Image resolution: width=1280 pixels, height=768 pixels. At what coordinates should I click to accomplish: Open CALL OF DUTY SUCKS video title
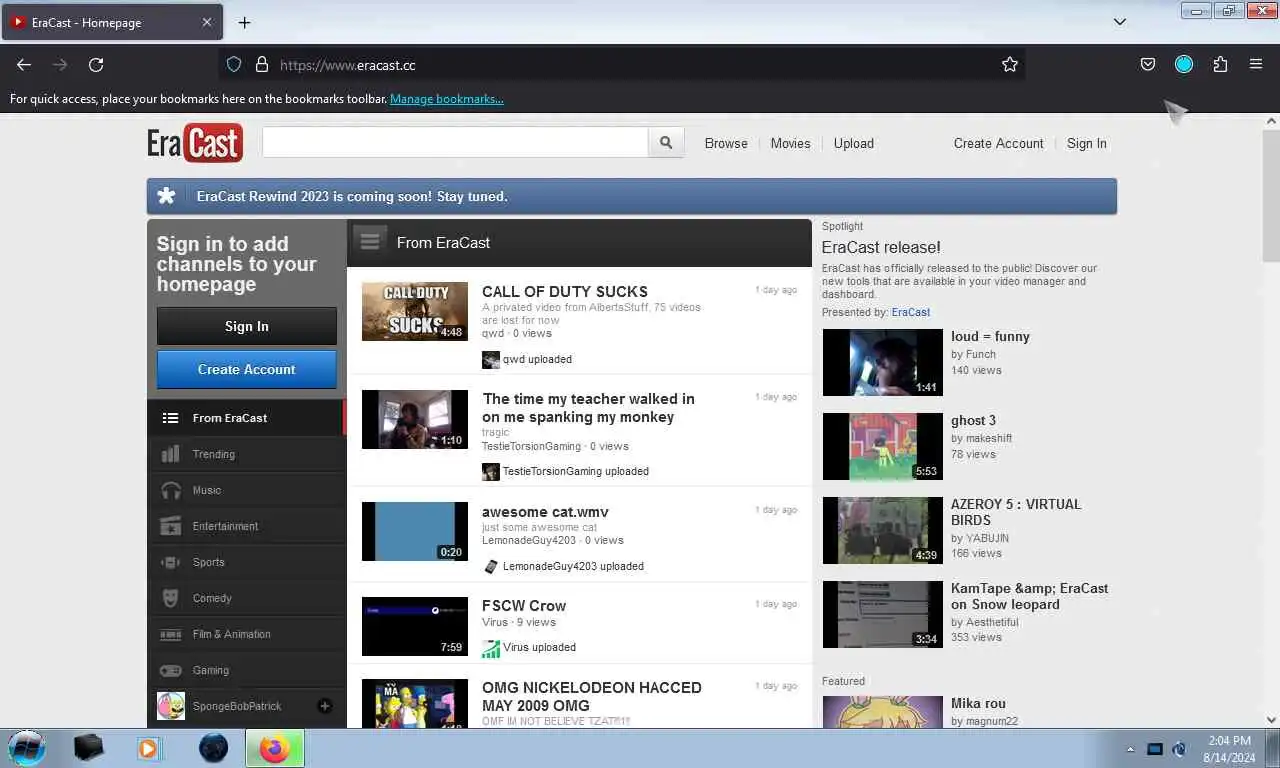point(565,291)
